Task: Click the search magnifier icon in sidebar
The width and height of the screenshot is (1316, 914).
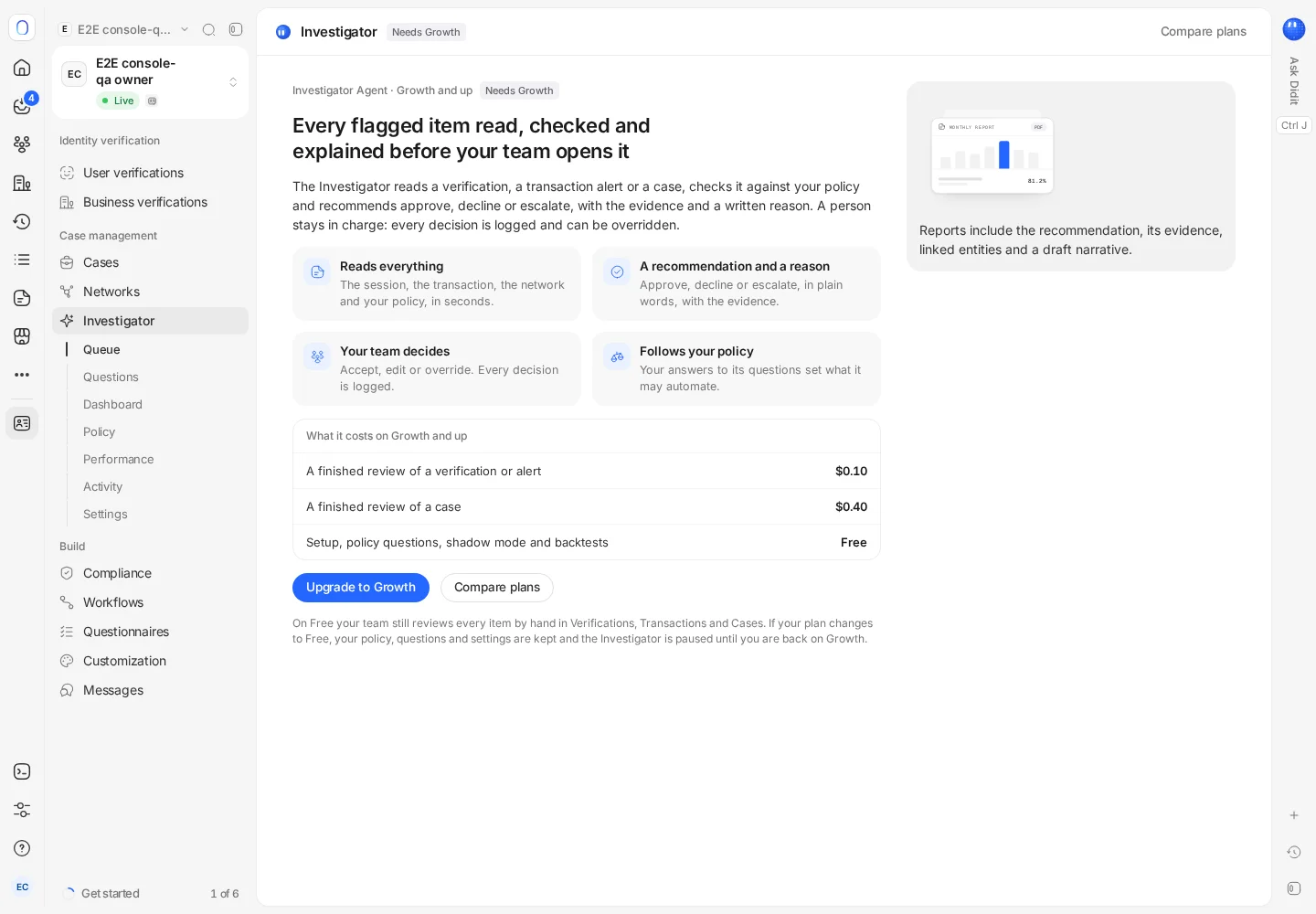Action: pyautogui.click(x=208, y=29)
